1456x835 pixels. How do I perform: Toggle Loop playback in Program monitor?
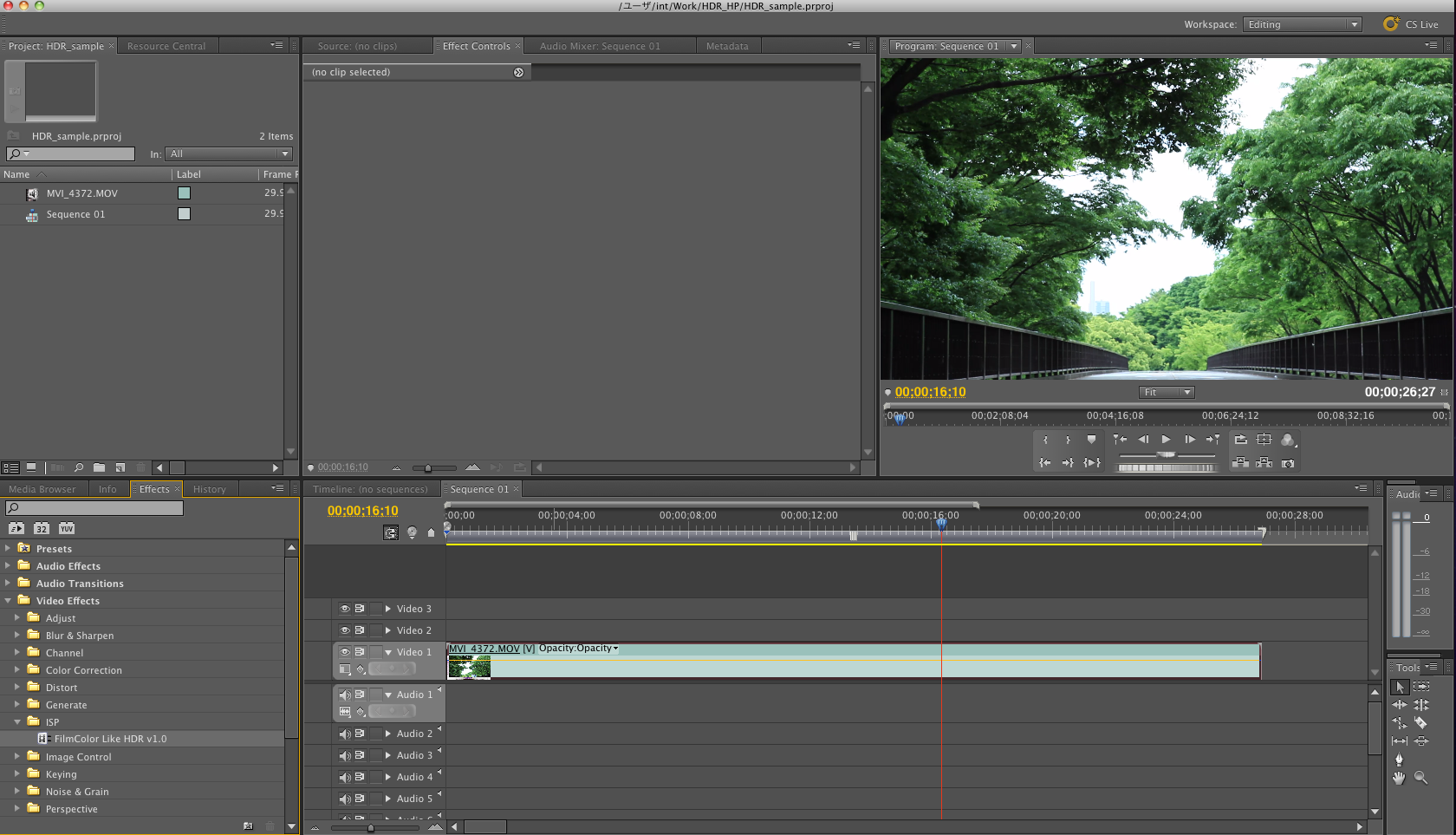click(x=1241, y=440)
